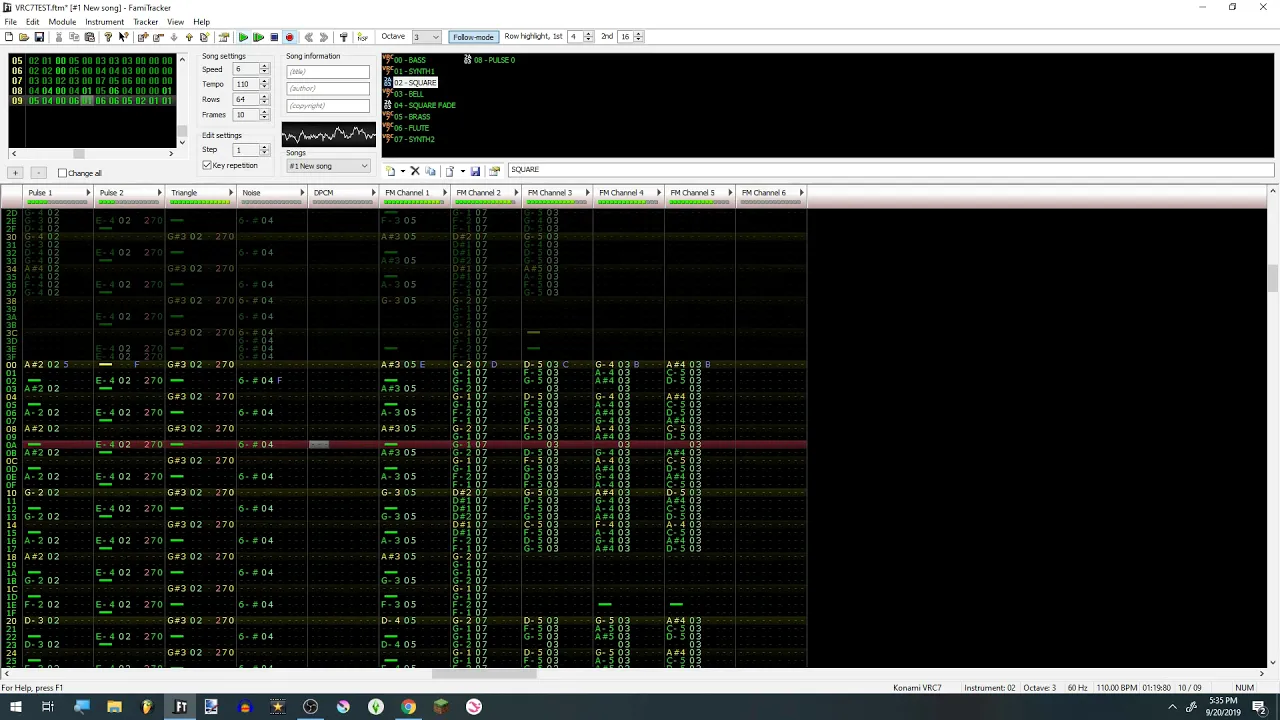Clone the selected instrument
This screenshot has width=1280, height=720.
[x=430, y=171]
